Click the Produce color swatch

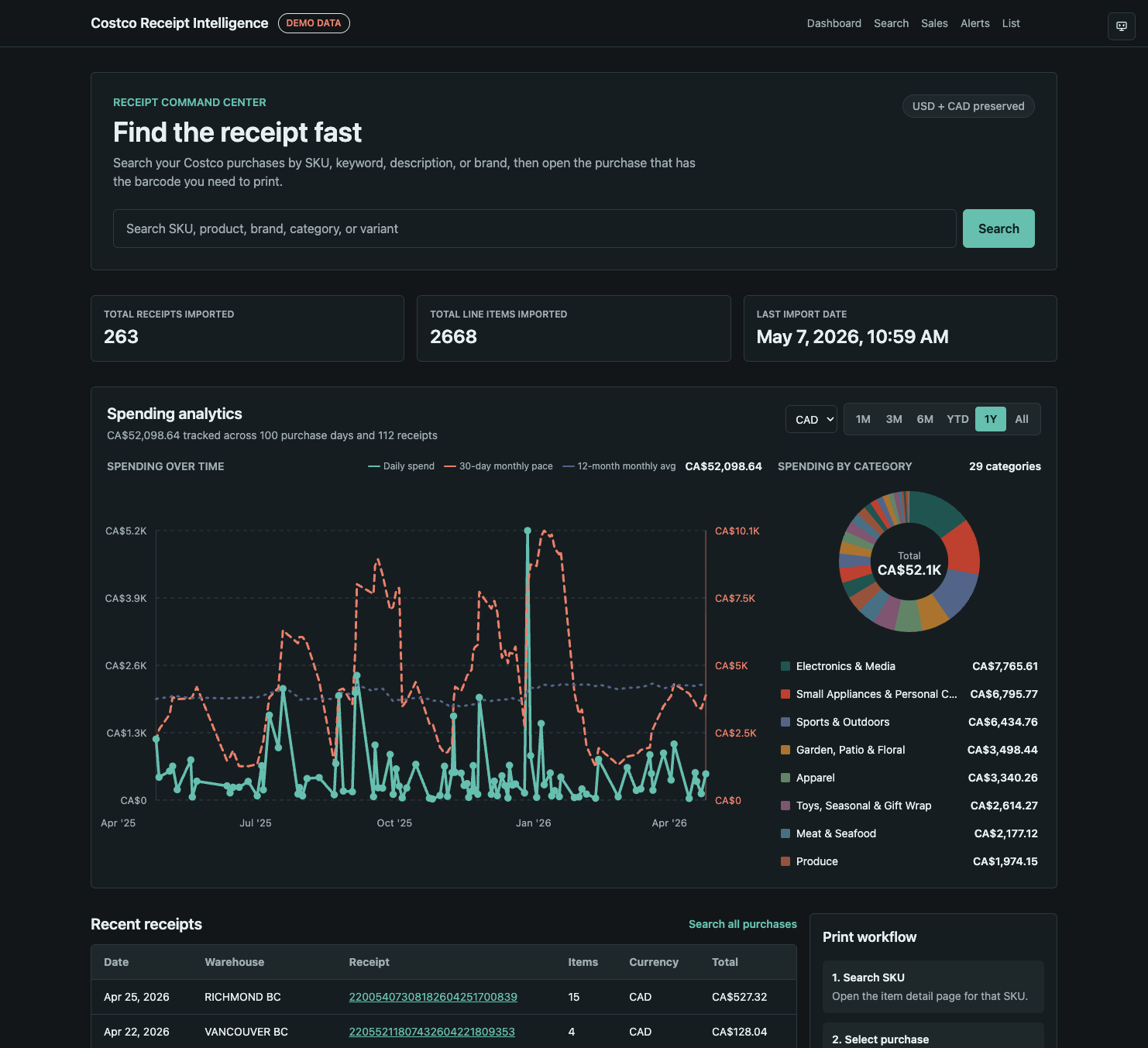[x=785, y=861]
